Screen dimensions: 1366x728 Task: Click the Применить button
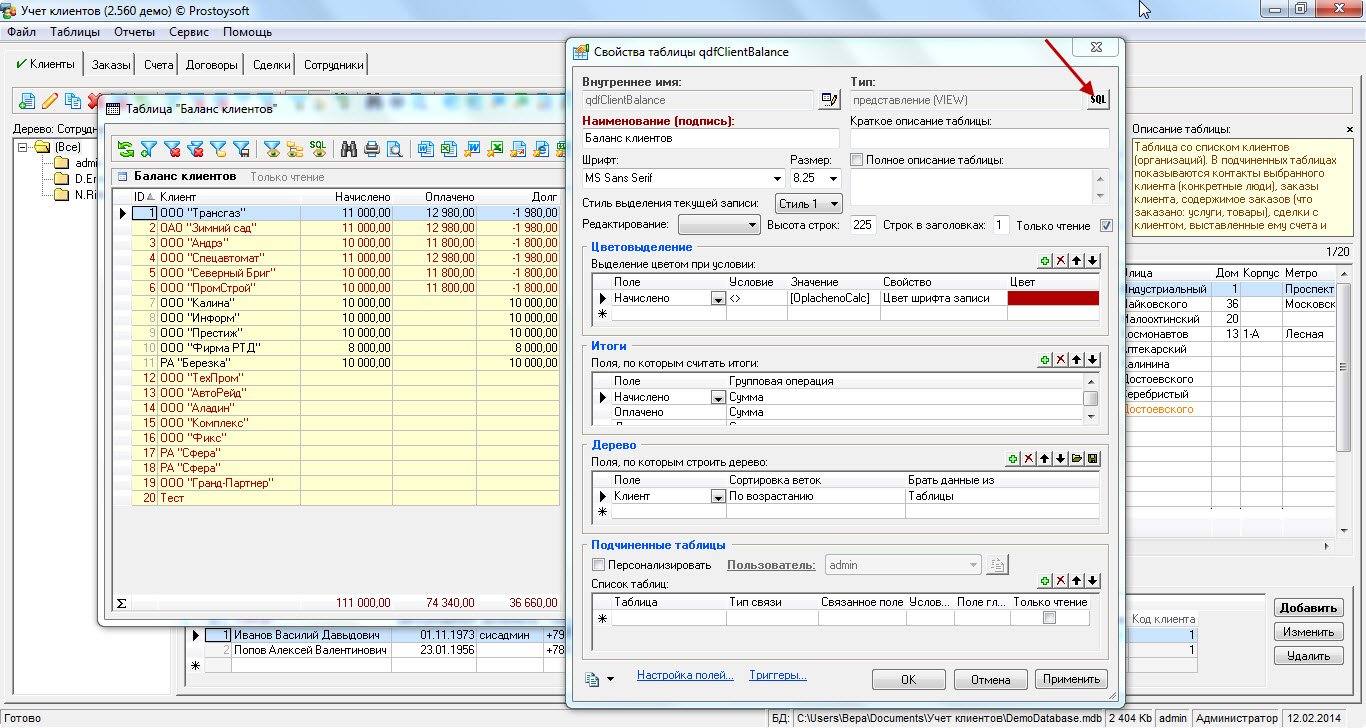[x=1071, y=679]
